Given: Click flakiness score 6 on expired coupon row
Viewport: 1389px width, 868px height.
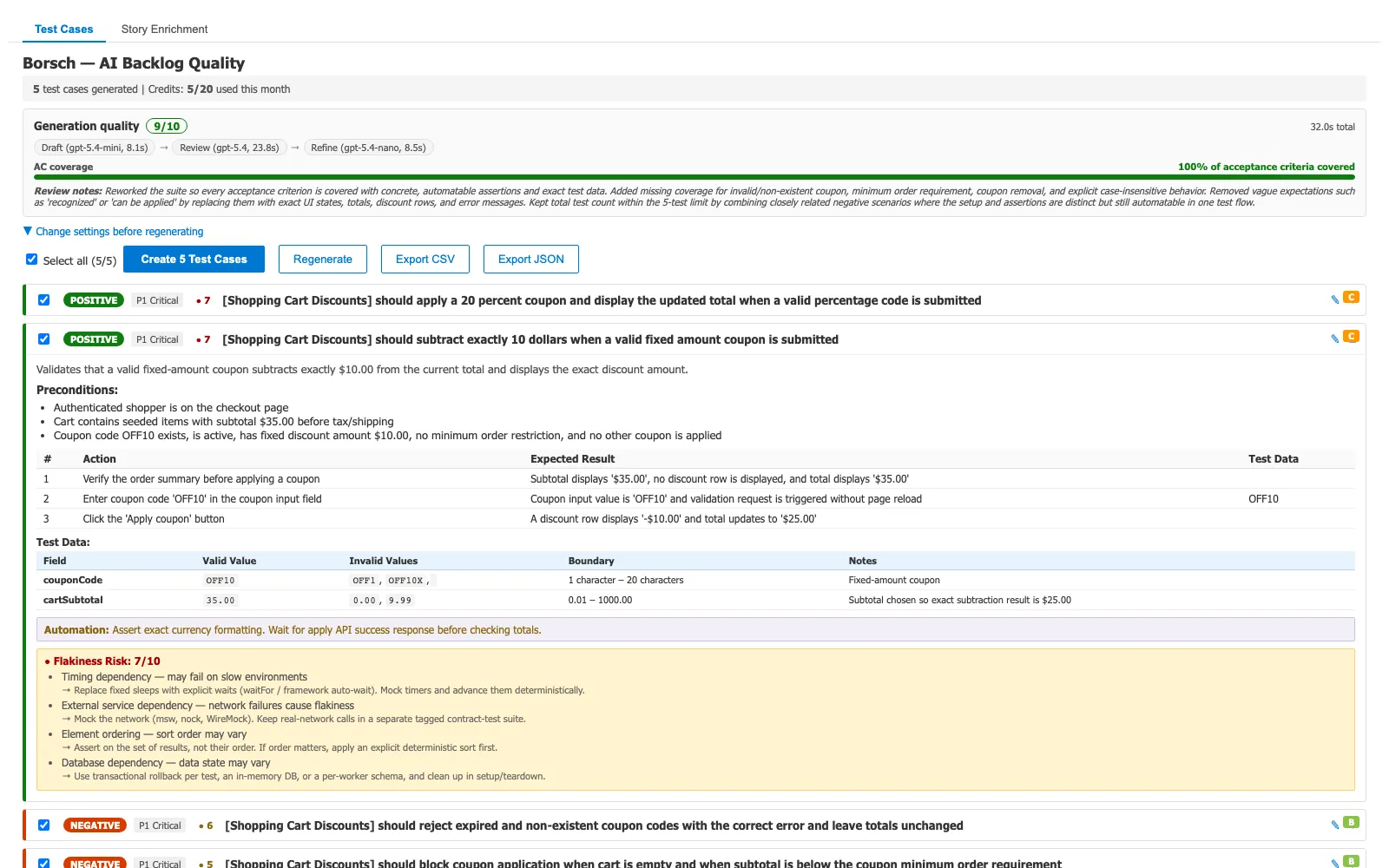Looking at the screenshot, I should (207, 825).
